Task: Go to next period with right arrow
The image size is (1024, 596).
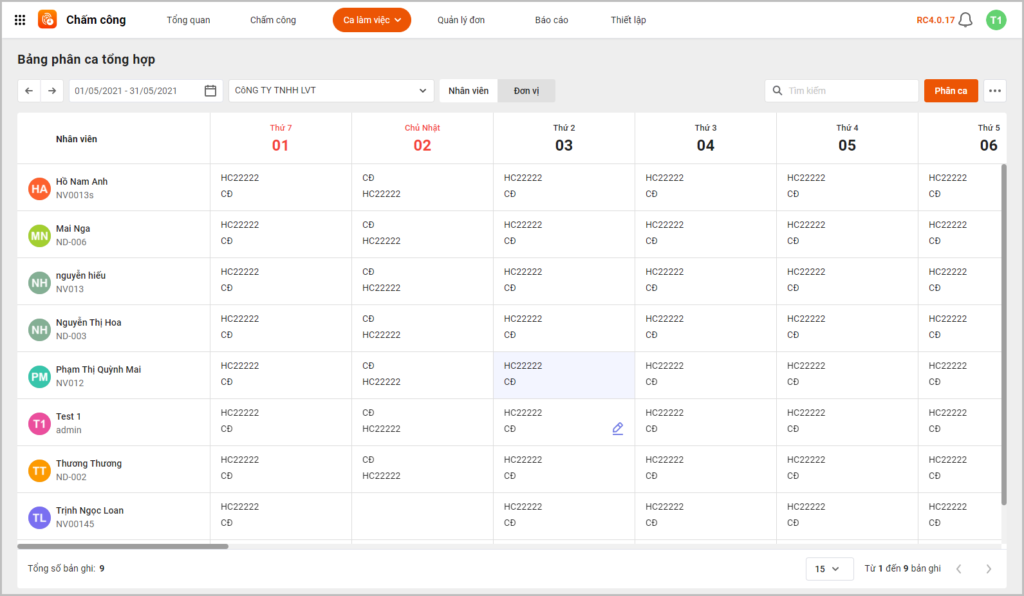Action: point(52,91)
